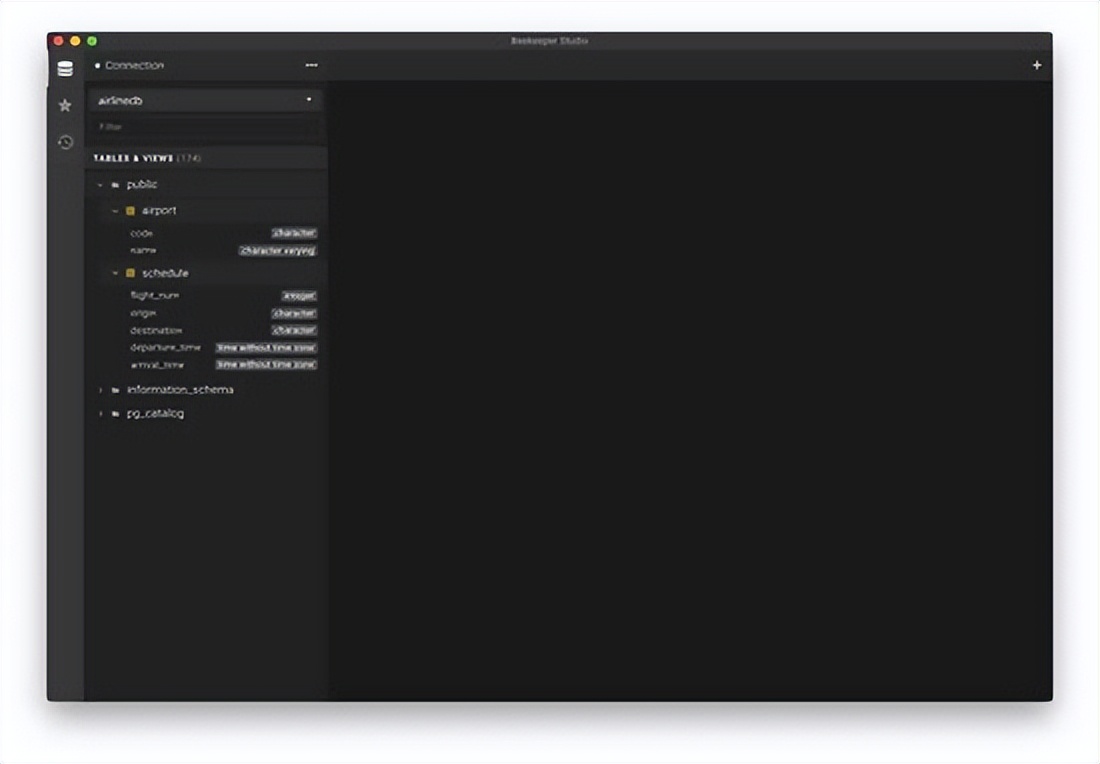Add a new query tab with plus
This screenshot has height=764, width=1100.
click(1037, 65)
